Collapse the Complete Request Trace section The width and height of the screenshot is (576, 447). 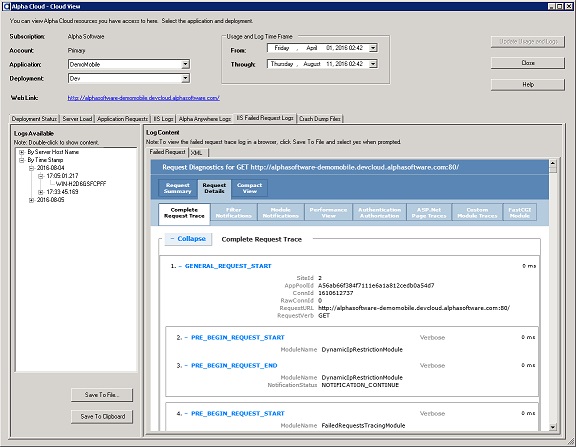click(x=188, y=239)
